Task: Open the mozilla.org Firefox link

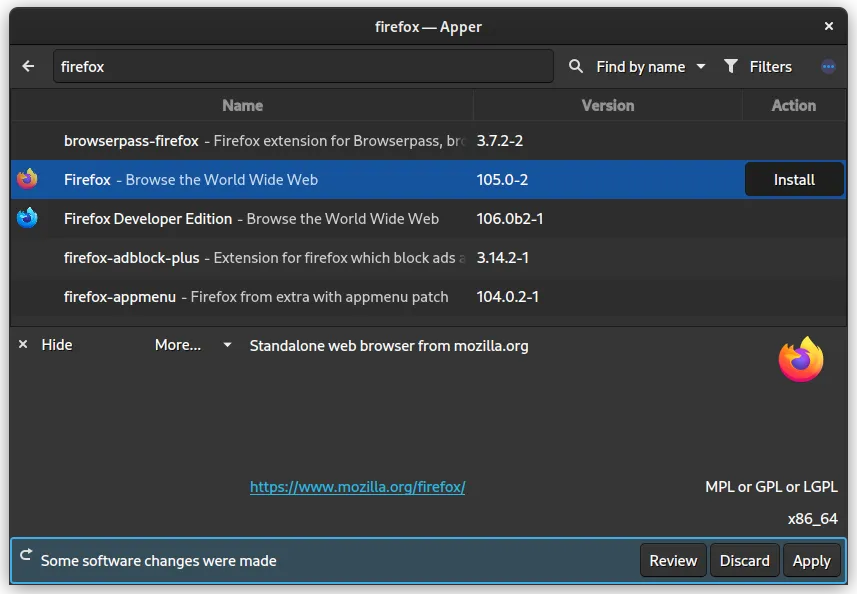Action: [x=357, y=487]
